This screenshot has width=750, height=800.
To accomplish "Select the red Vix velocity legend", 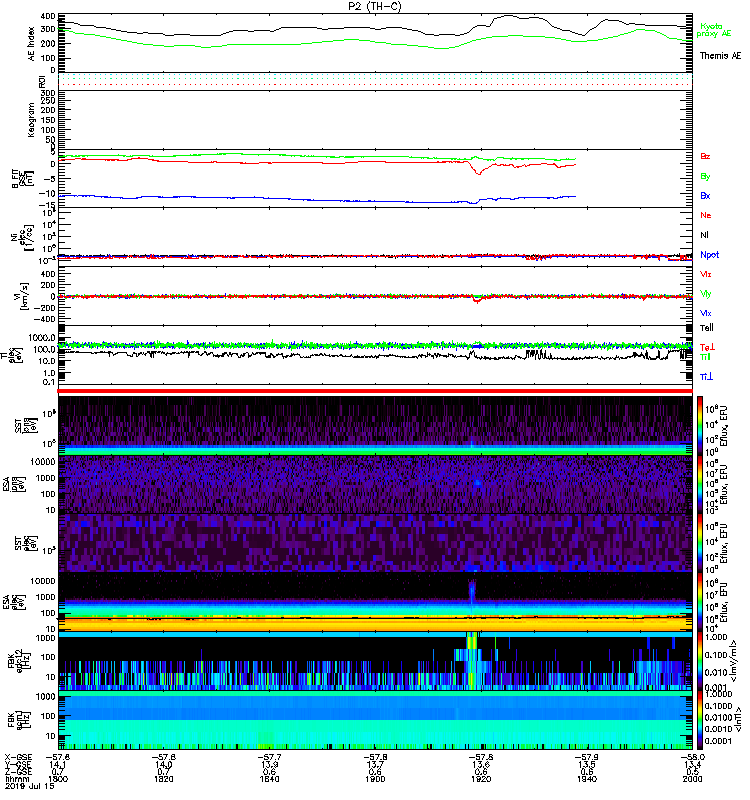I will (x=706, y=274).
